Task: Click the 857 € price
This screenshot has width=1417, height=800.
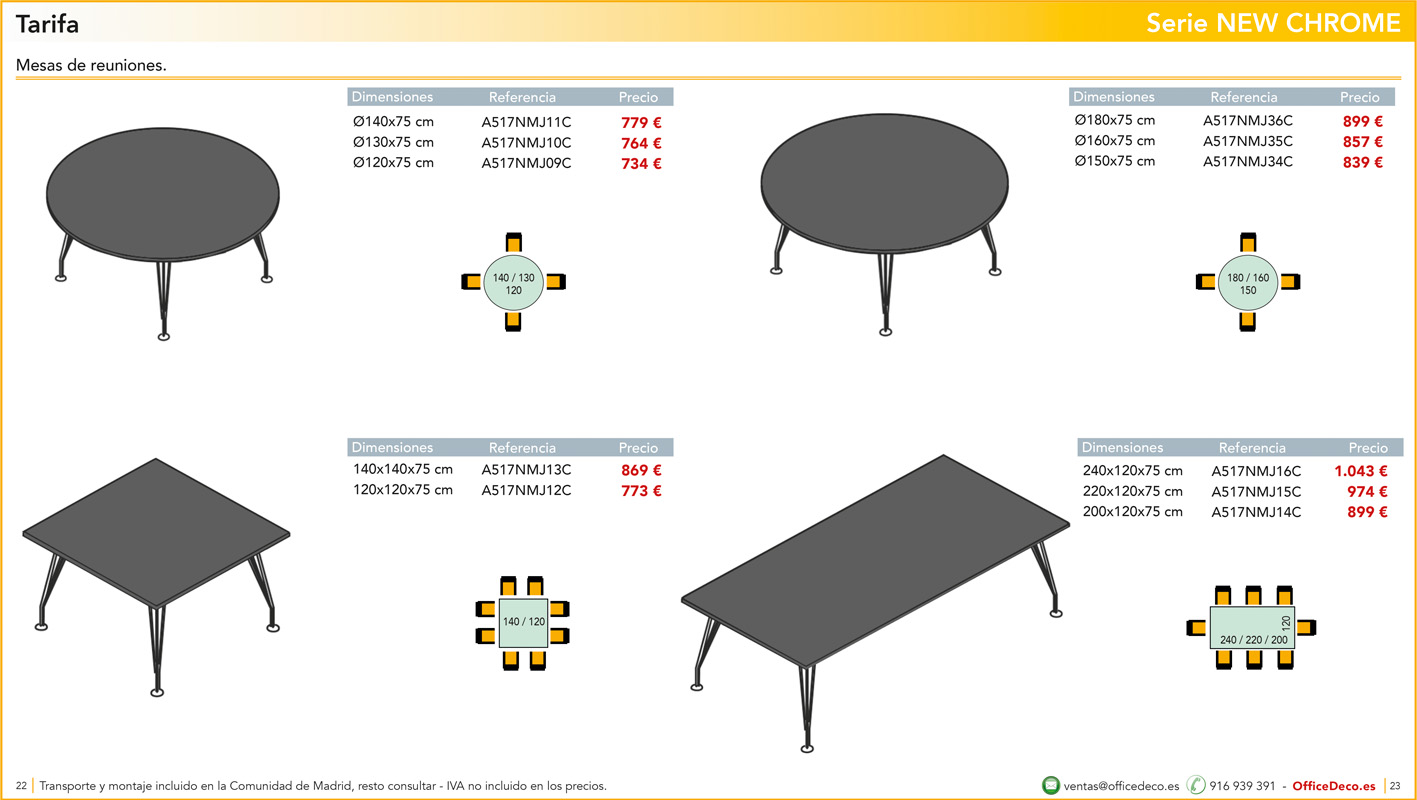Action: (x=1363, y=142)
